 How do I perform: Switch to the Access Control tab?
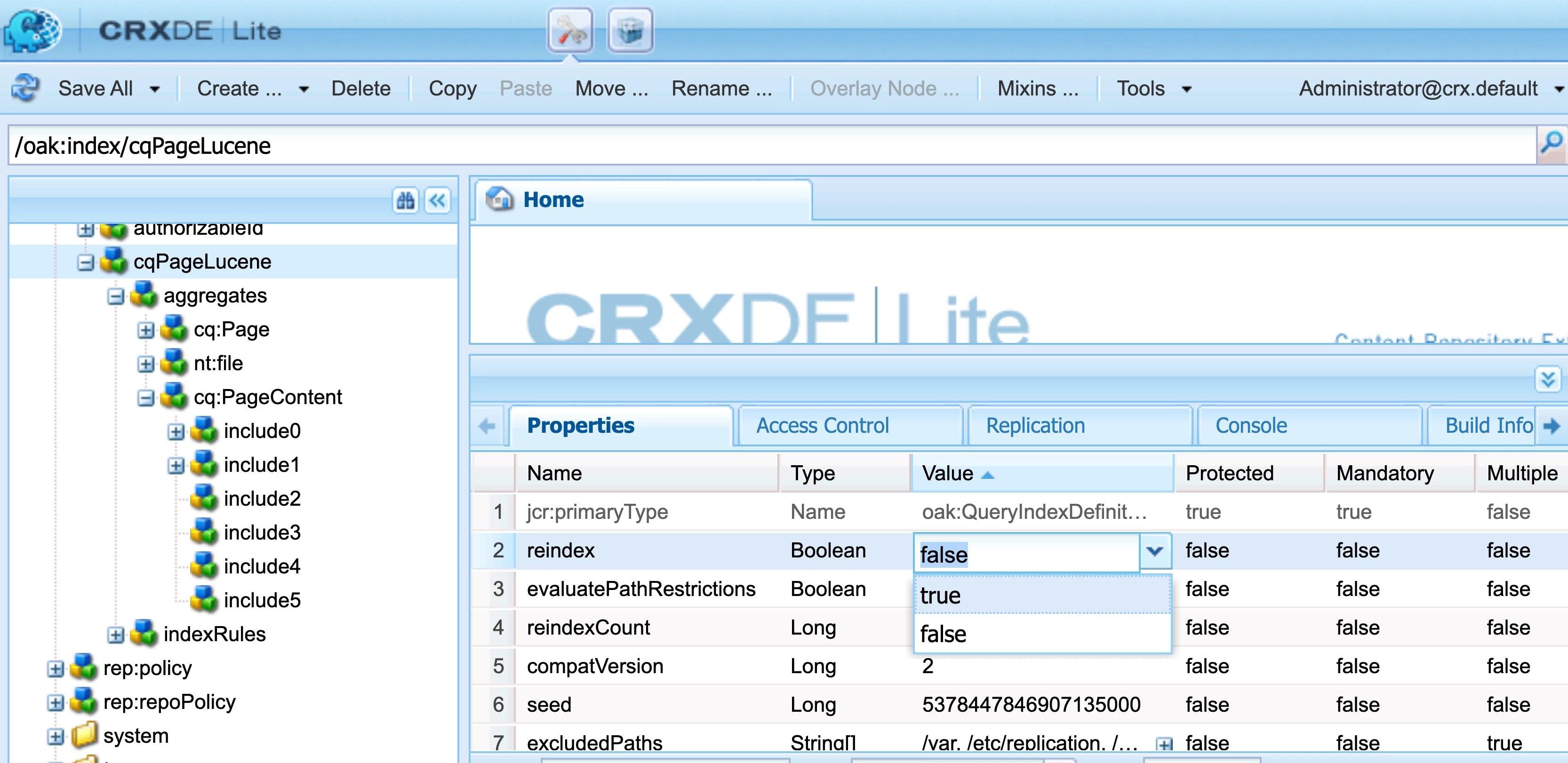(x=822, y=425)
